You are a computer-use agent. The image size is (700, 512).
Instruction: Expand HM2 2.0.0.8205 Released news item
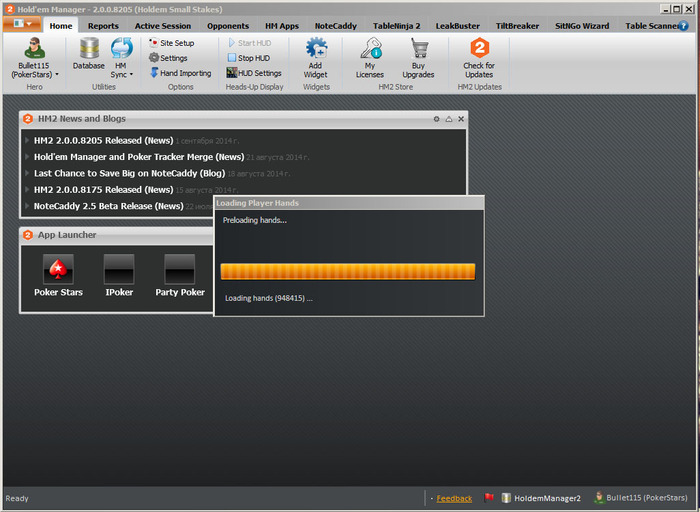pos(27,140)
